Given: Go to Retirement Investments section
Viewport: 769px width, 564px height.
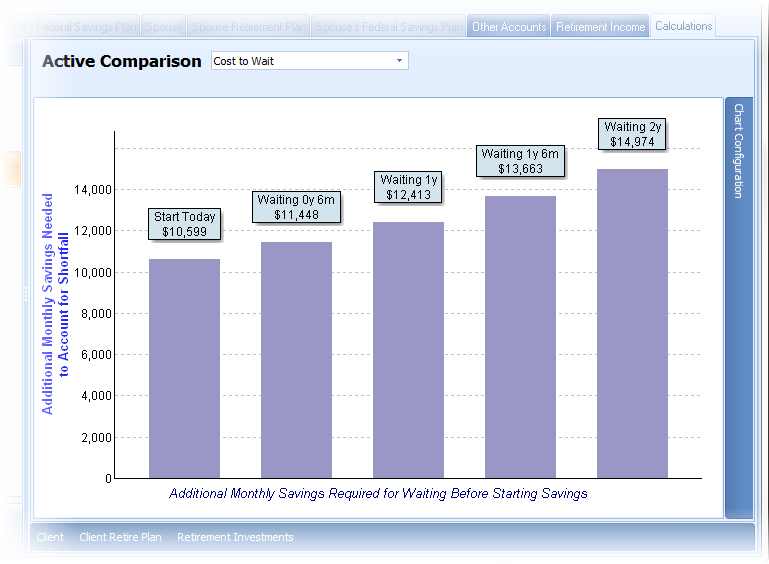Looking at the screenshot, I should pyautogui.click(x=235, y=537).
